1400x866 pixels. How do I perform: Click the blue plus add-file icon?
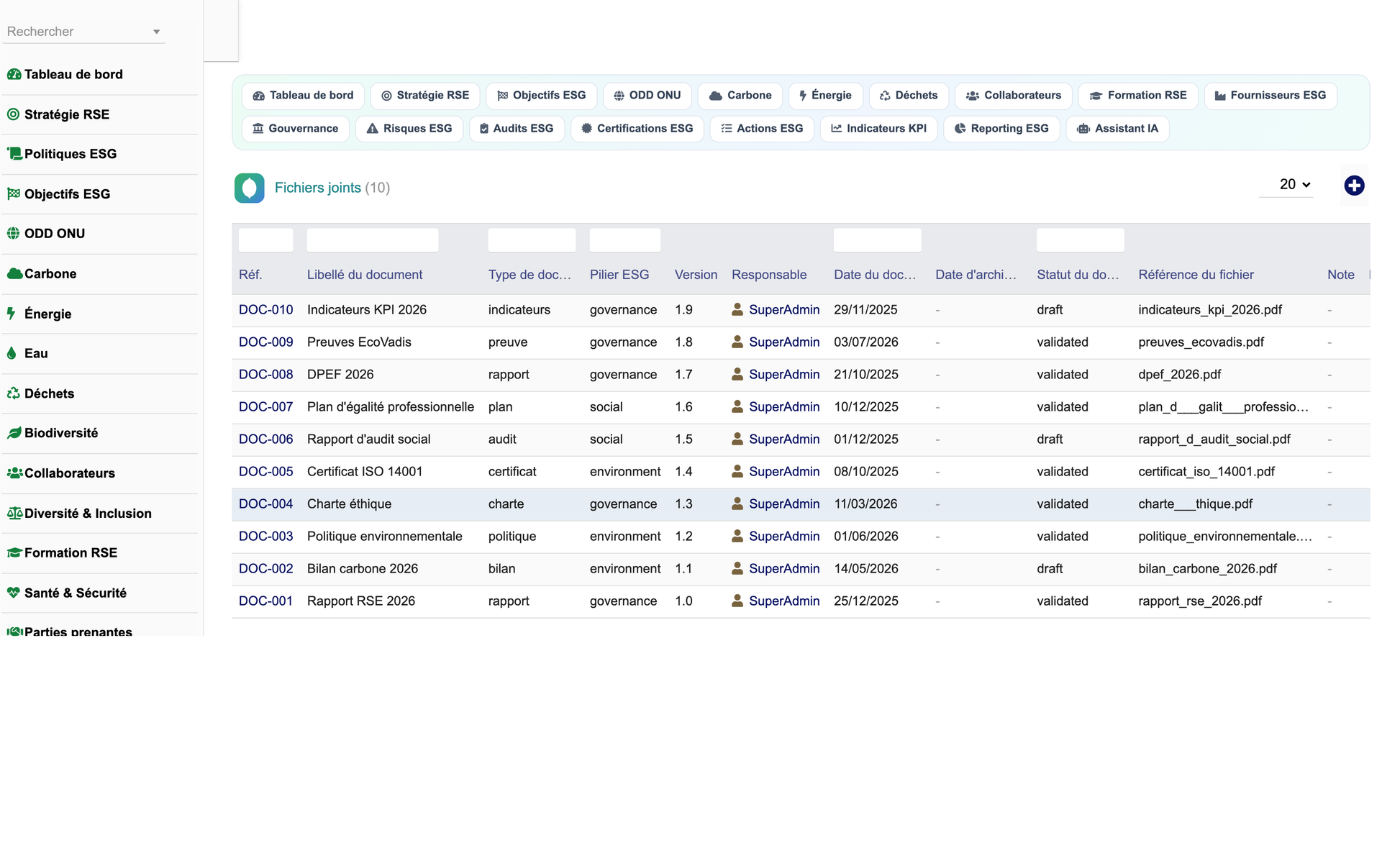pos(1354,186)
